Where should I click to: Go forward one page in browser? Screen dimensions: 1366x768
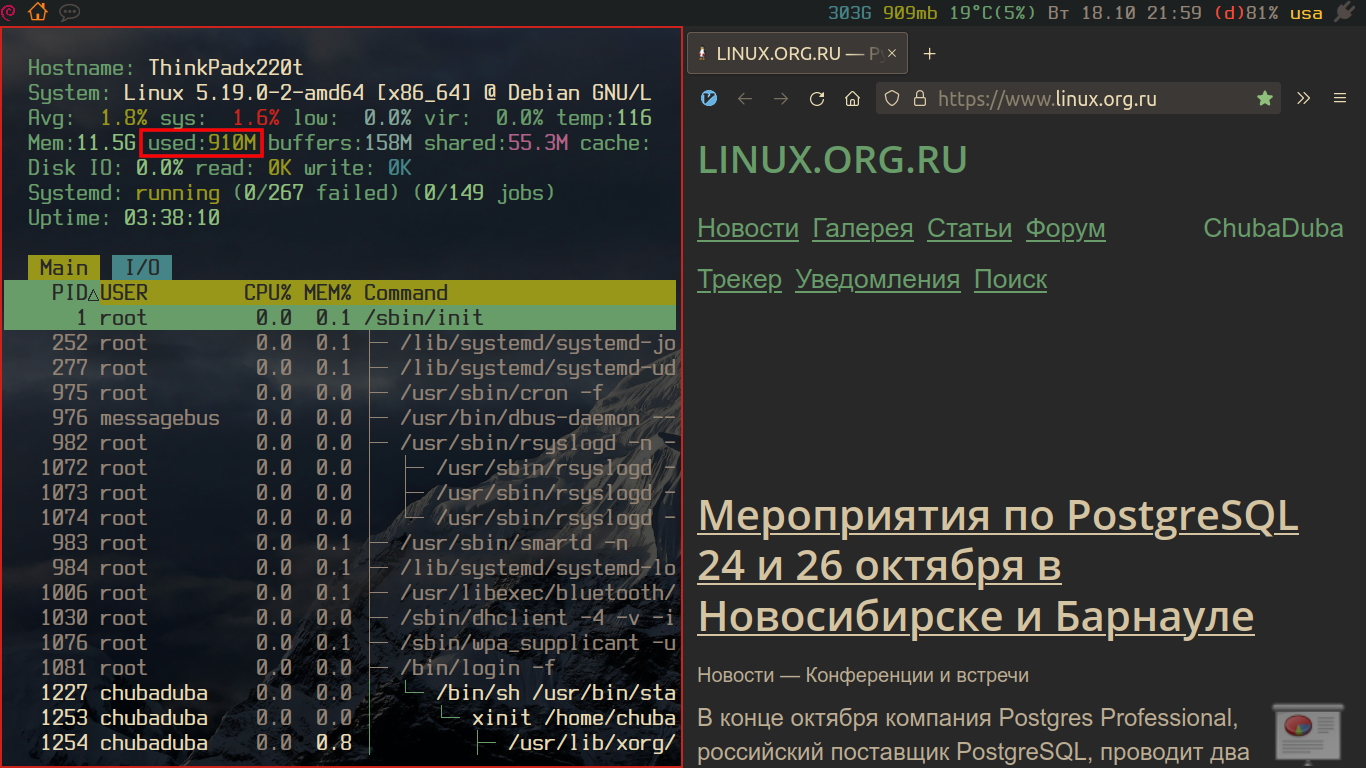coord(781,98)
